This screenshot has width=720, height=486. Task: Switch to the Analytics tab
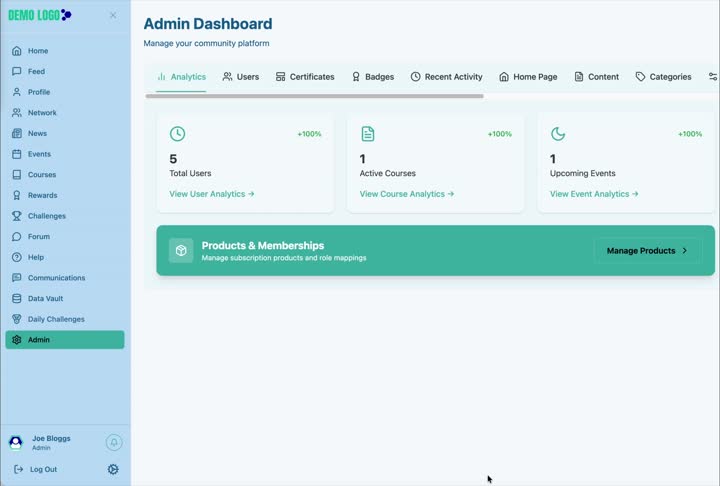pyautogui.click(x=181, y=77)
